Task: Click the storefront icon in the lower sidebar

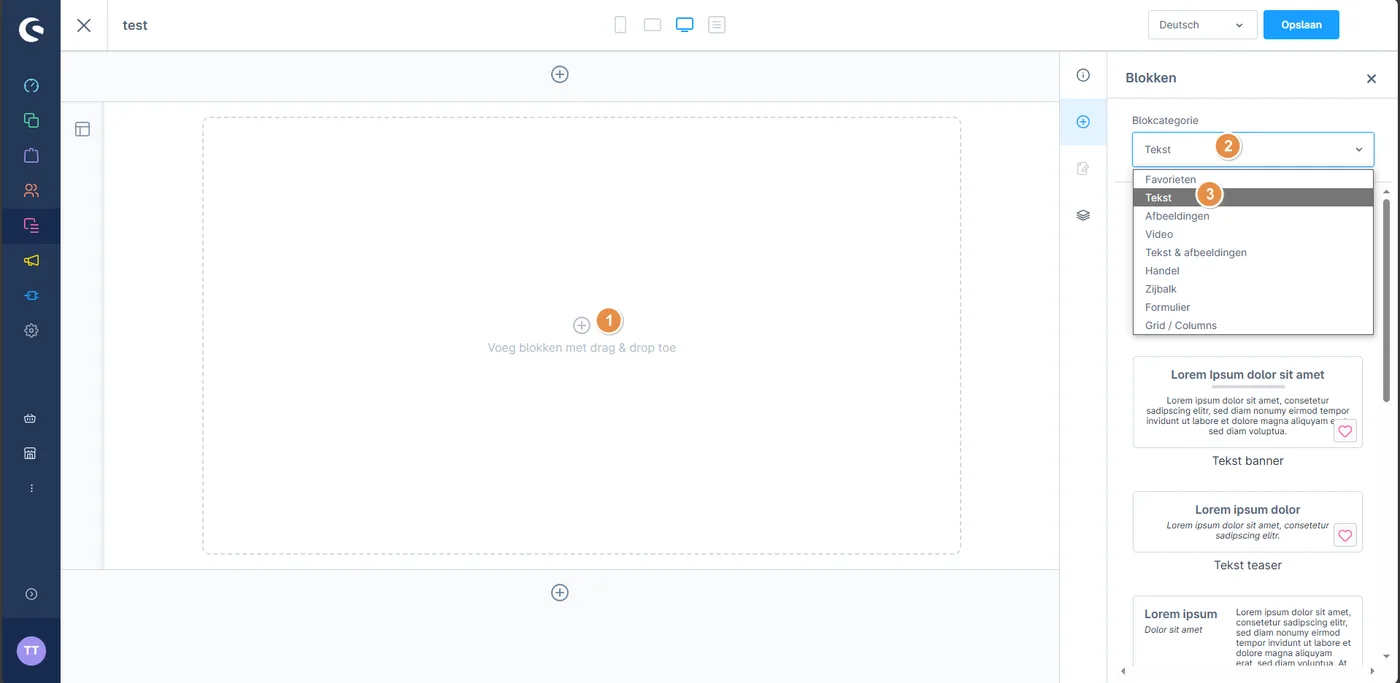Action: [x=31, y=453]
